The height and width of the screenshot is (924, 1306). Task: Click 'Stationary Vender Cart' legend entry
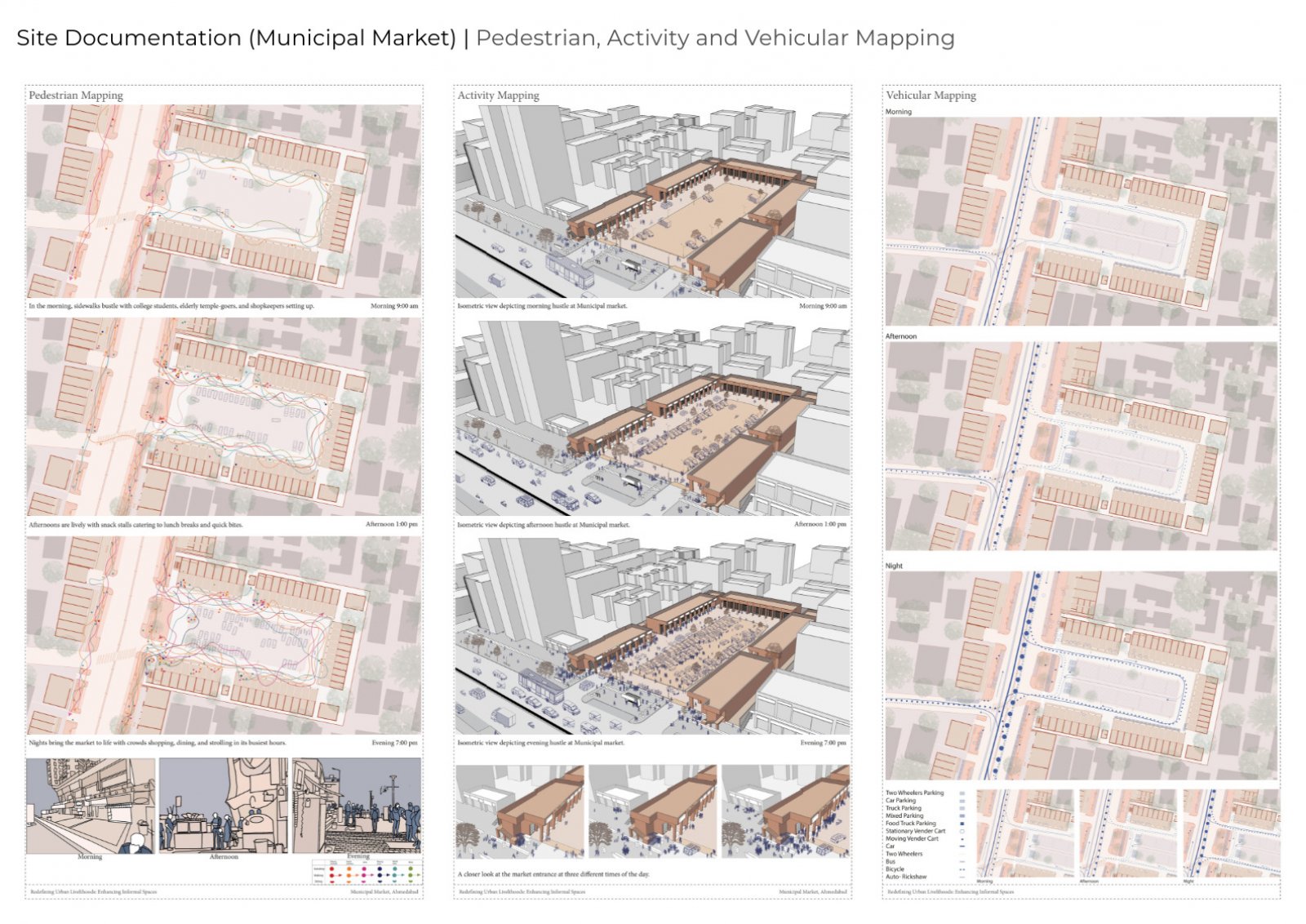pos(916,831)
